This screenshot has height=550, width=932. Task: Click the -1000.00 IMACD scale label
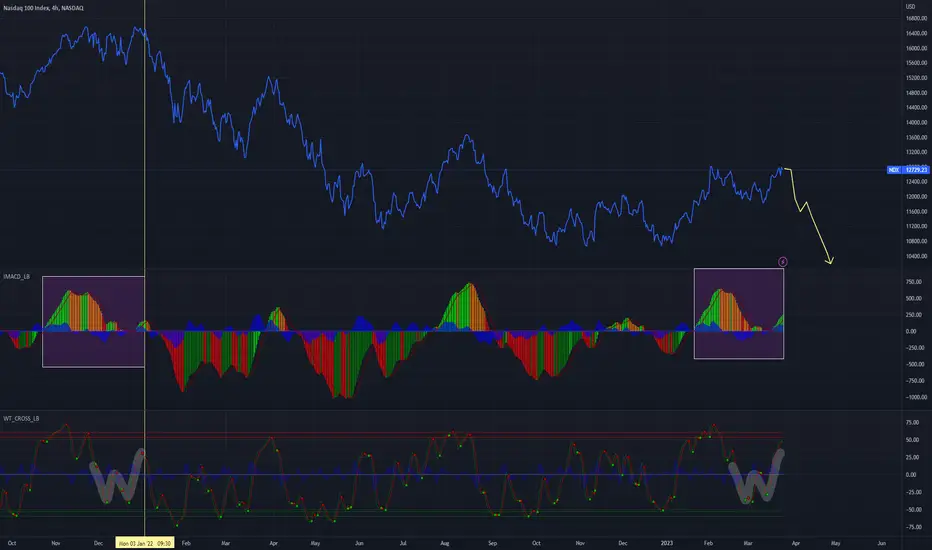(916, 397)
